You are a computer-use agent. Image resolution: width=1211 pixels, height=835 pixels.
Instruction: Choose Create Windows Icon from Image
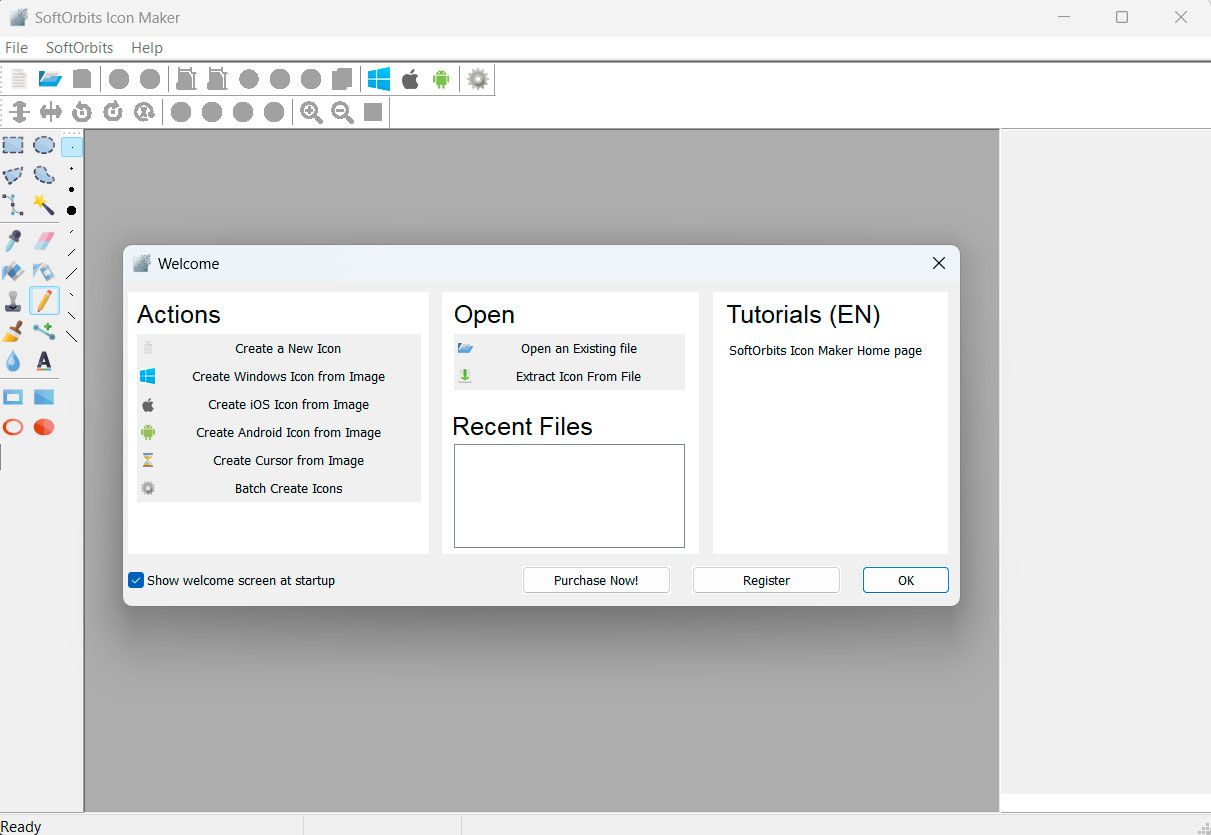tap(288, 376)
